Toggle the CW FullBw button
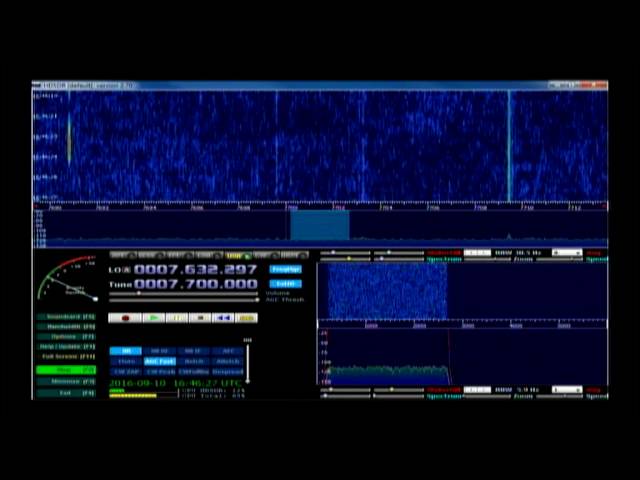Screen dimensions: 640x480 coord(193,372)
